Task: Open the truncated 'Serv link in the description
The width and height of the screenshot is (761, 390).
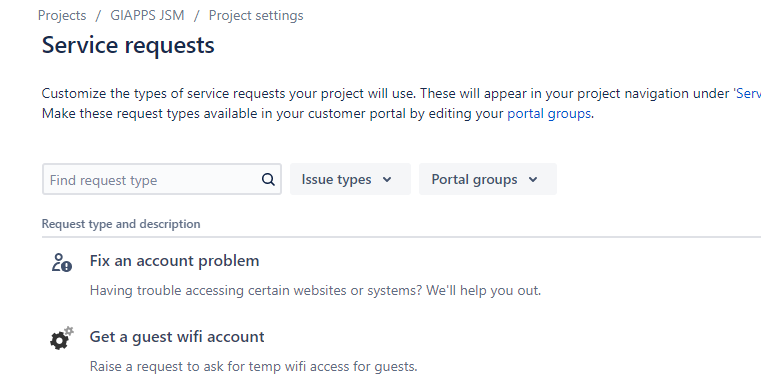Action: click(x=747, y=93)
